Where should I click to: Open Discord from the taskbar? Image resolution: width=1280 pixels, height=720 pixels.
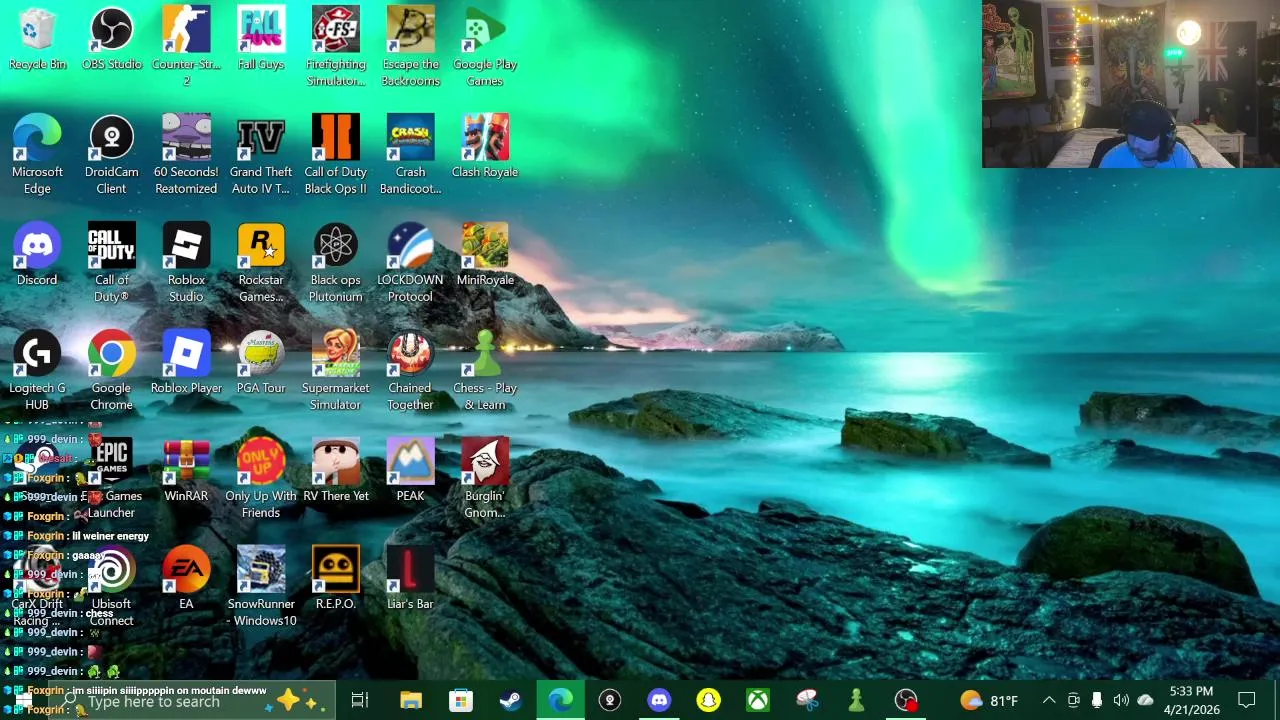pos(659,701)
